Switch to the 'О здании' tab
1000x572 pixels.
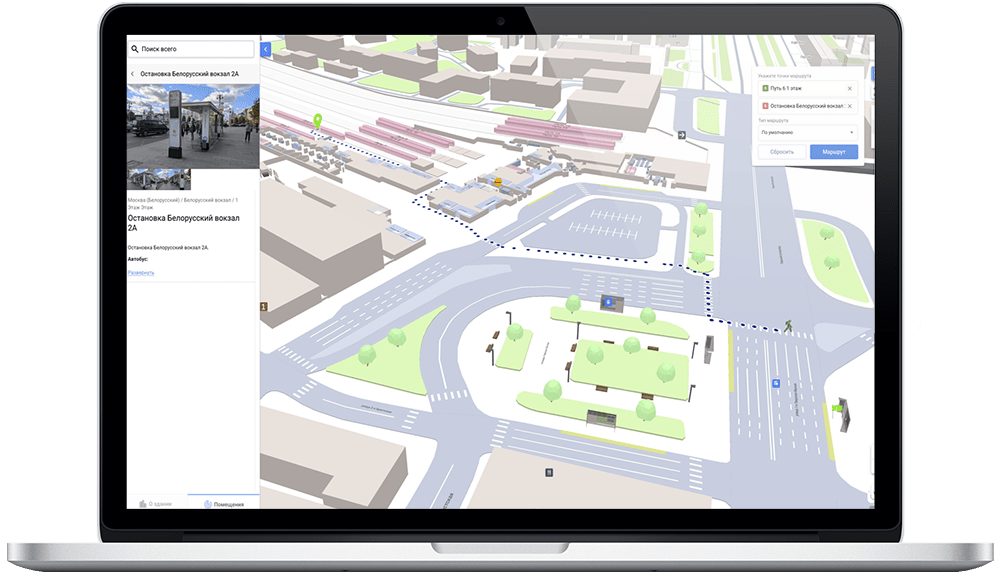point(157,503)
